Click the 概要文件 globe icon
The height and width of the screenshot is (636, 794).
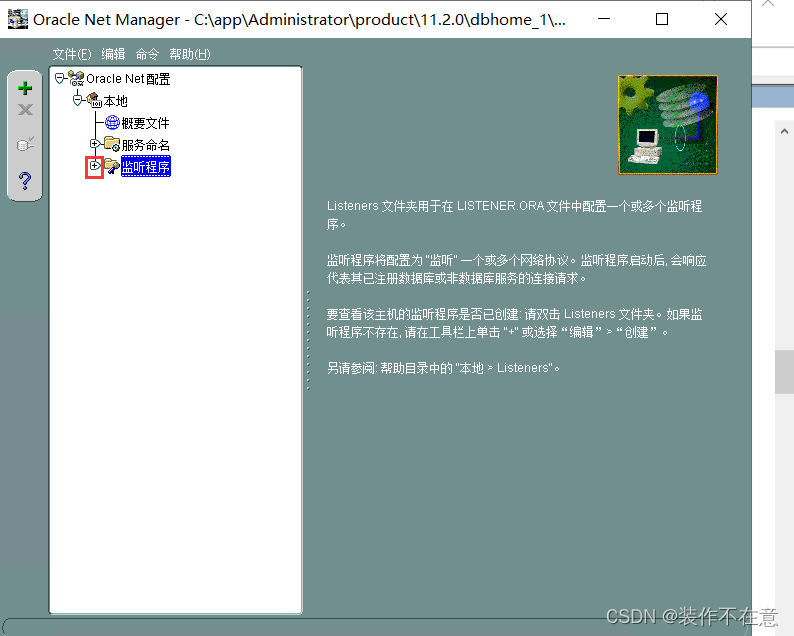[x=112, y=122]
